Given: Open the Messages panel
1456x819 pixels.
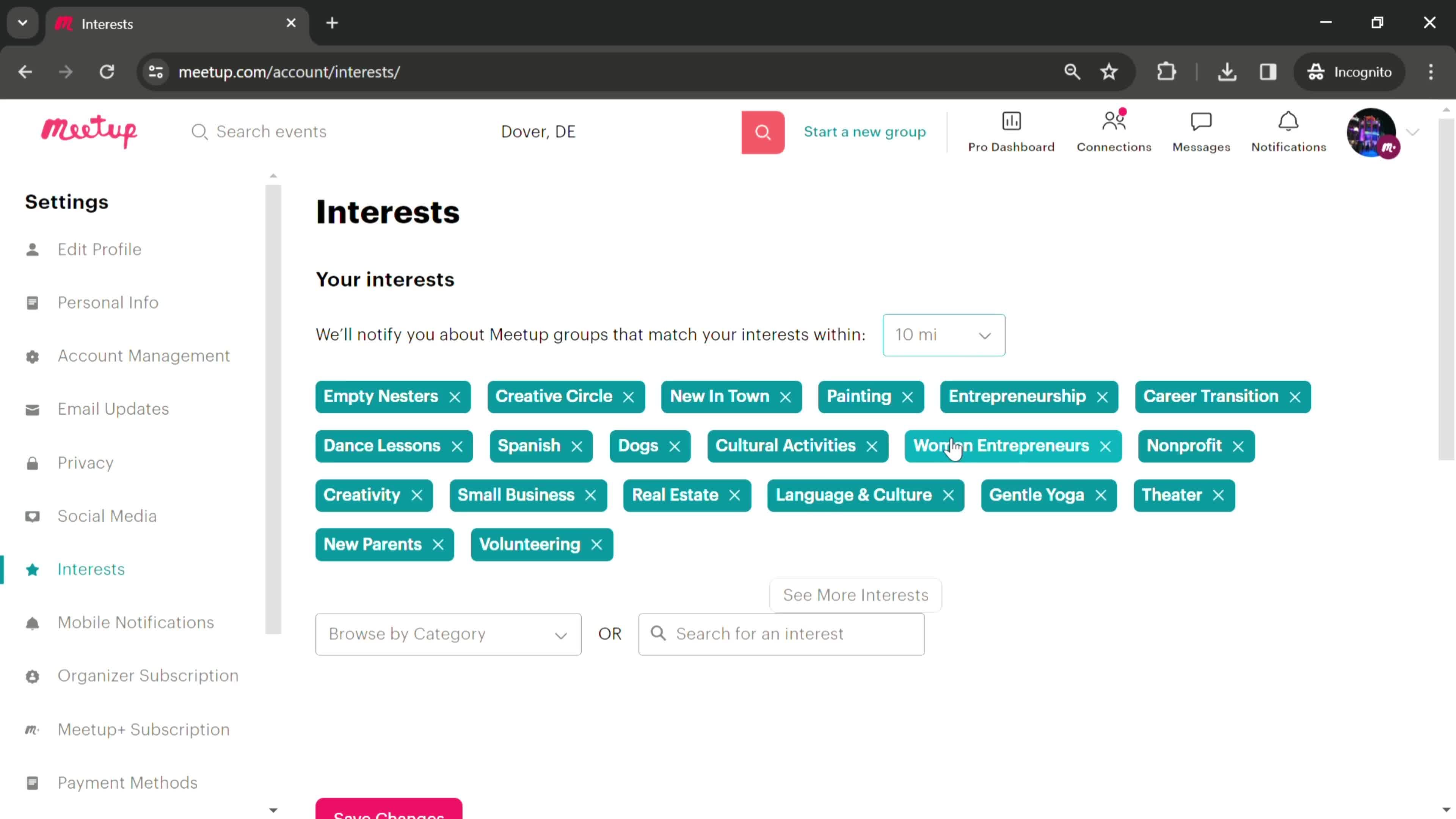Looking at the screenshot, I should pos(1201,131).
